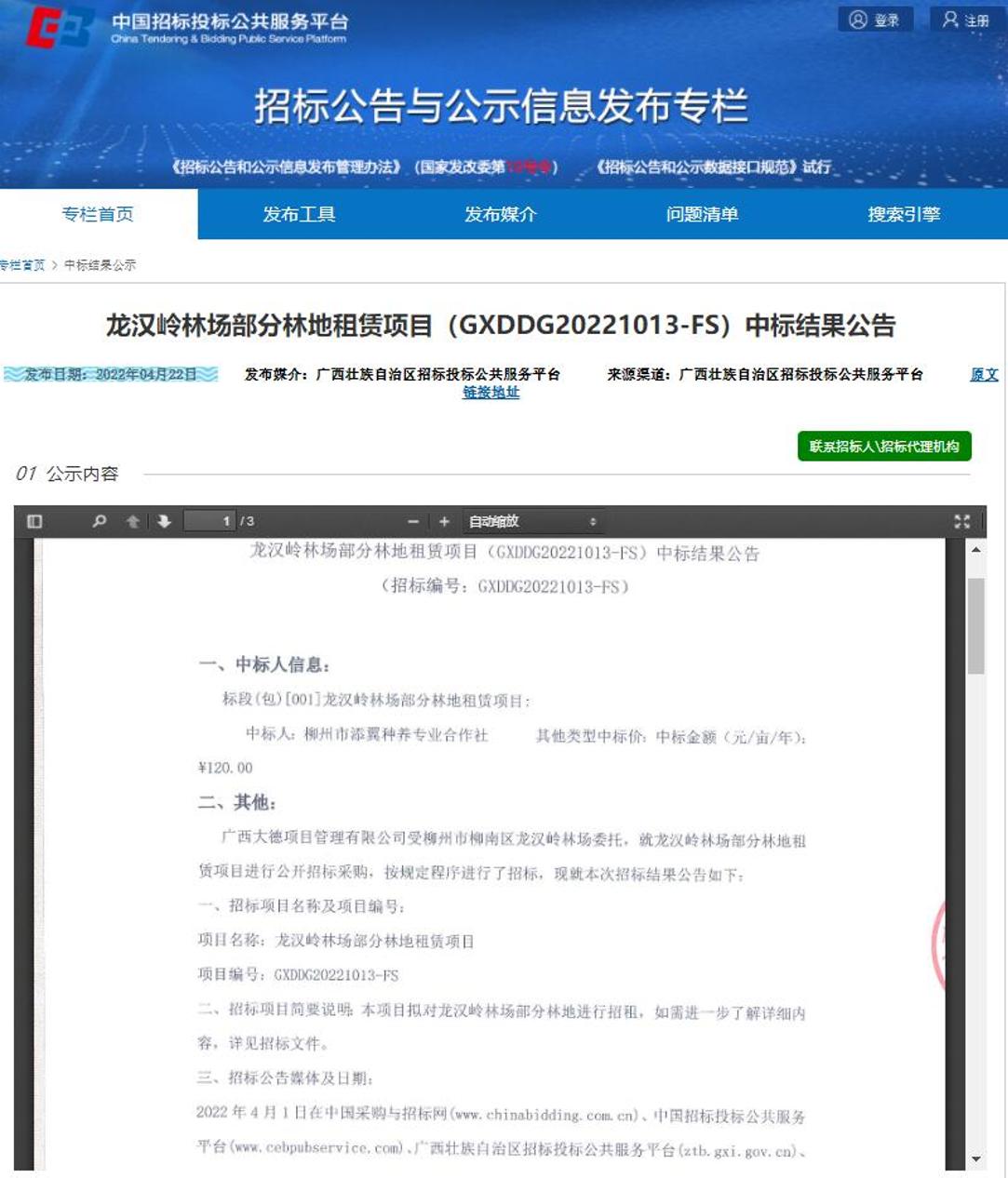The width and height of the screenshot is (1008, 1178).
Task: Open the PDF find magnifier tool
Action: pos(99,521)
